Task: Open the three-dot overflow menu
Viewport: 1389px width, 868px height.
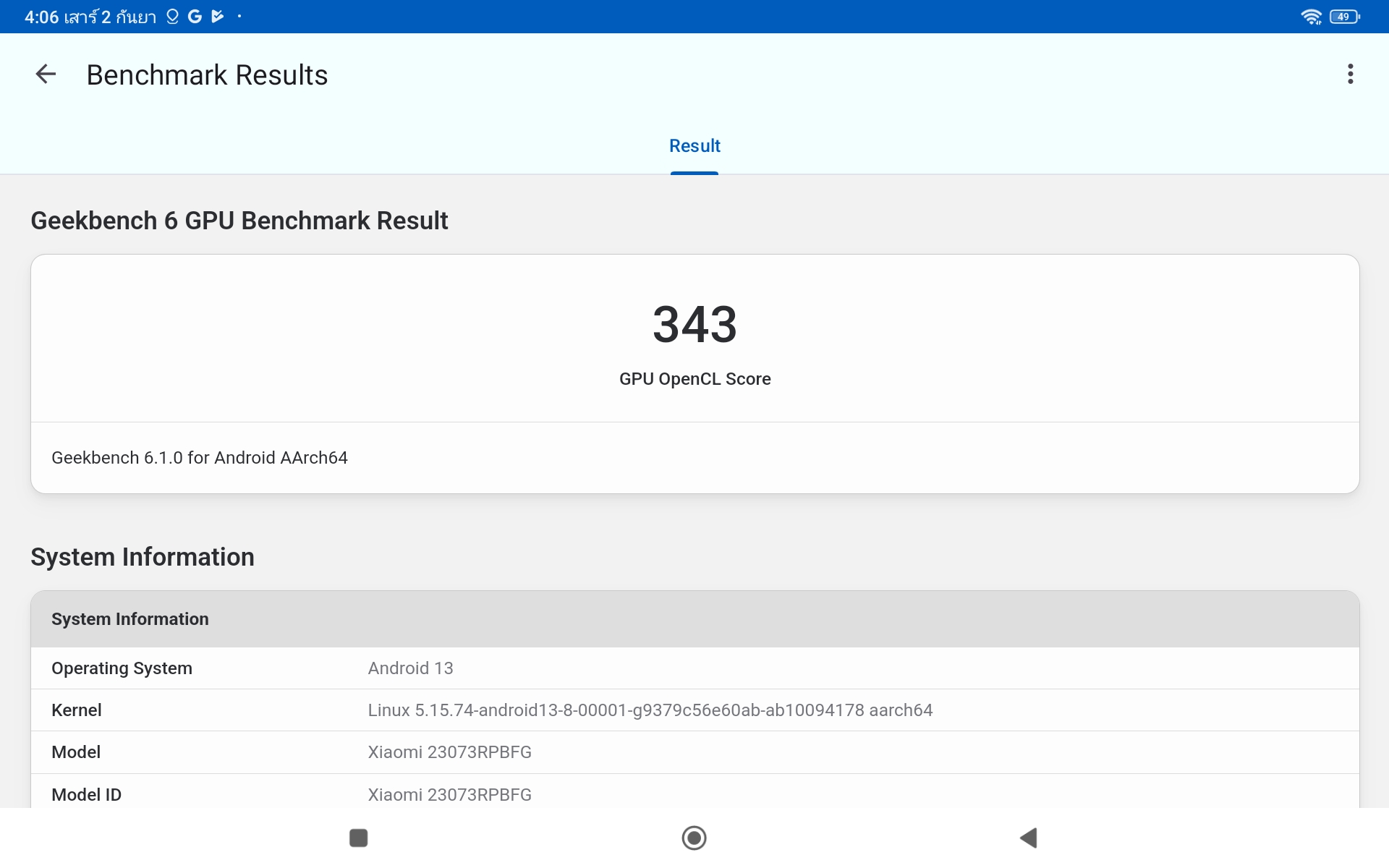Action: [x=1350, y=74]
